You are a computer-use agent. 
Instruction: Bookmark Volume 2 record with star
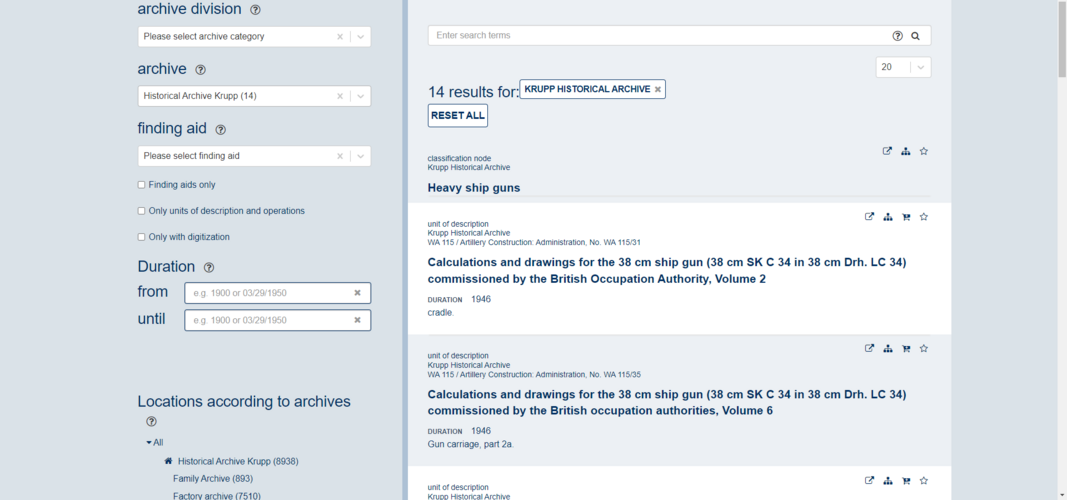click(923, 216)
